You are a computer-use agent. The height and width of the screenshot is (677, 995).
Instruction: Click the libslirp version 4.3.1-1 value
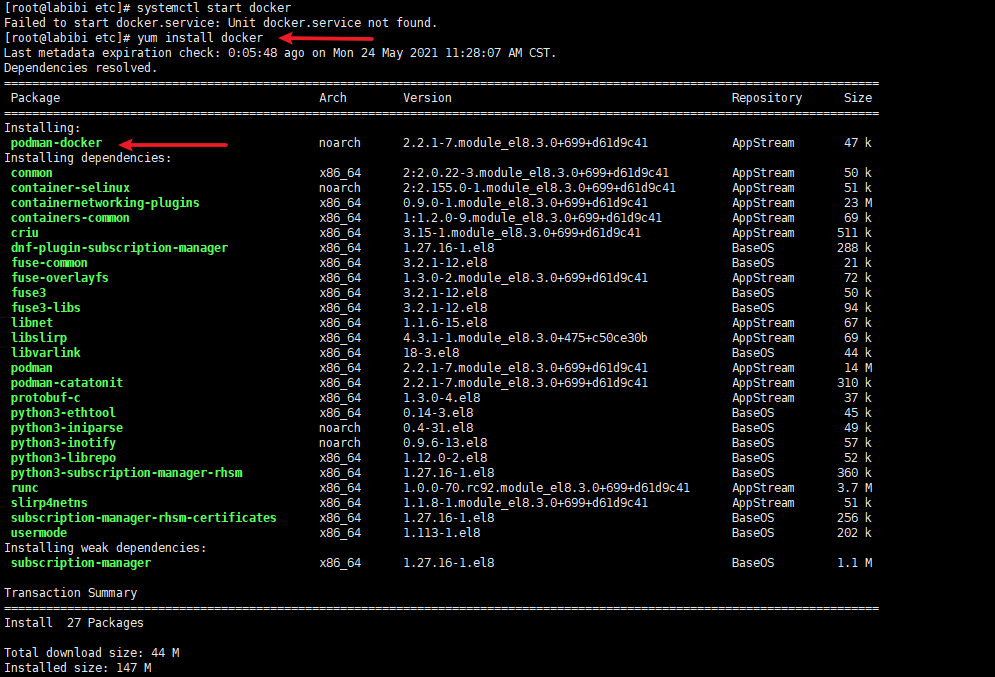click(x=525, y=338)
